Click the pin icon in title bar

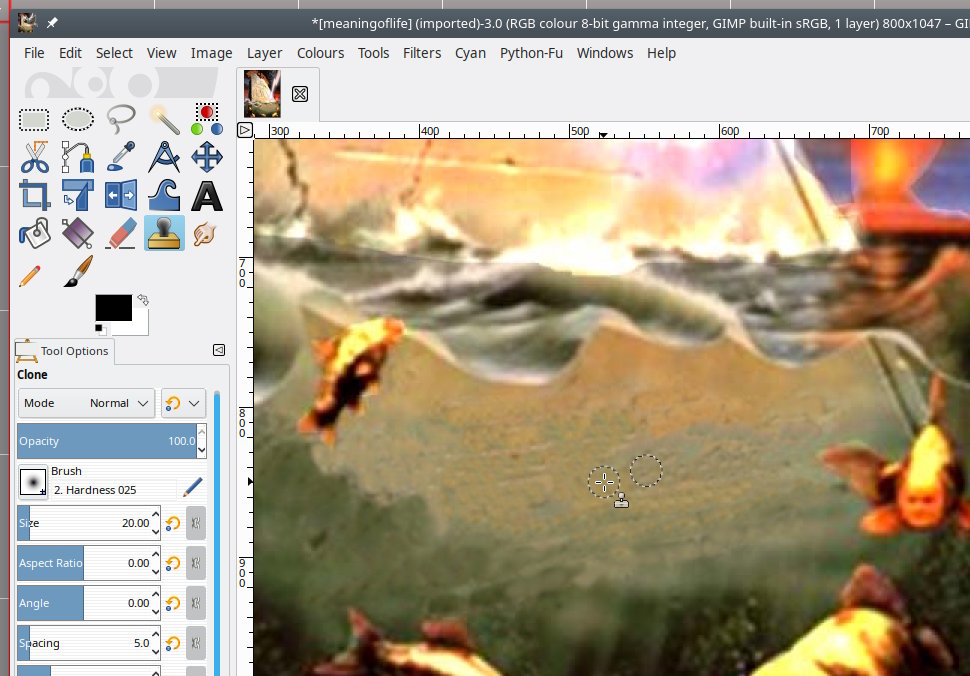[53, 23]
